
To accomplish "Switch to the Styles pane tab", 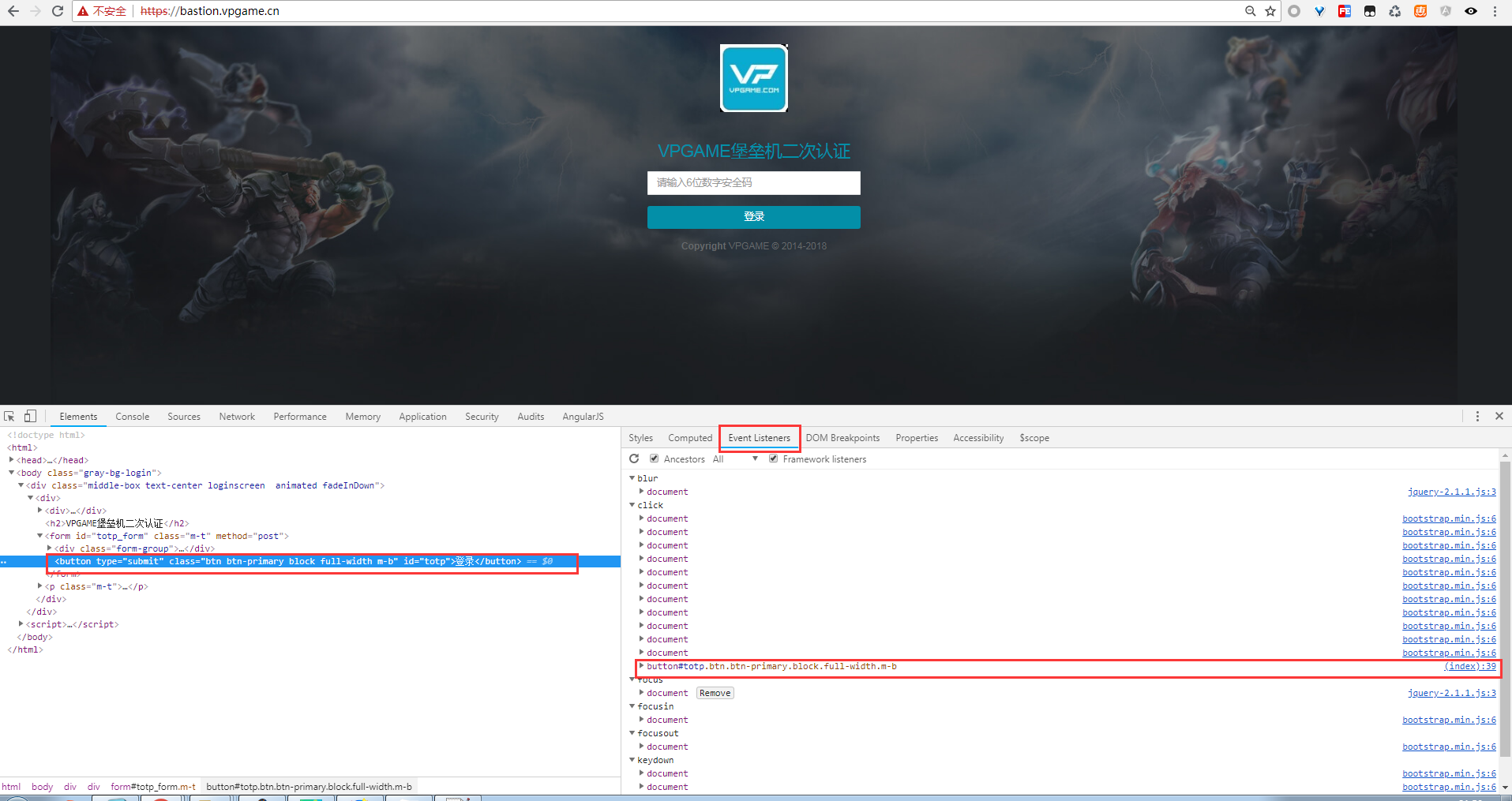I will [x=640, y=438].
